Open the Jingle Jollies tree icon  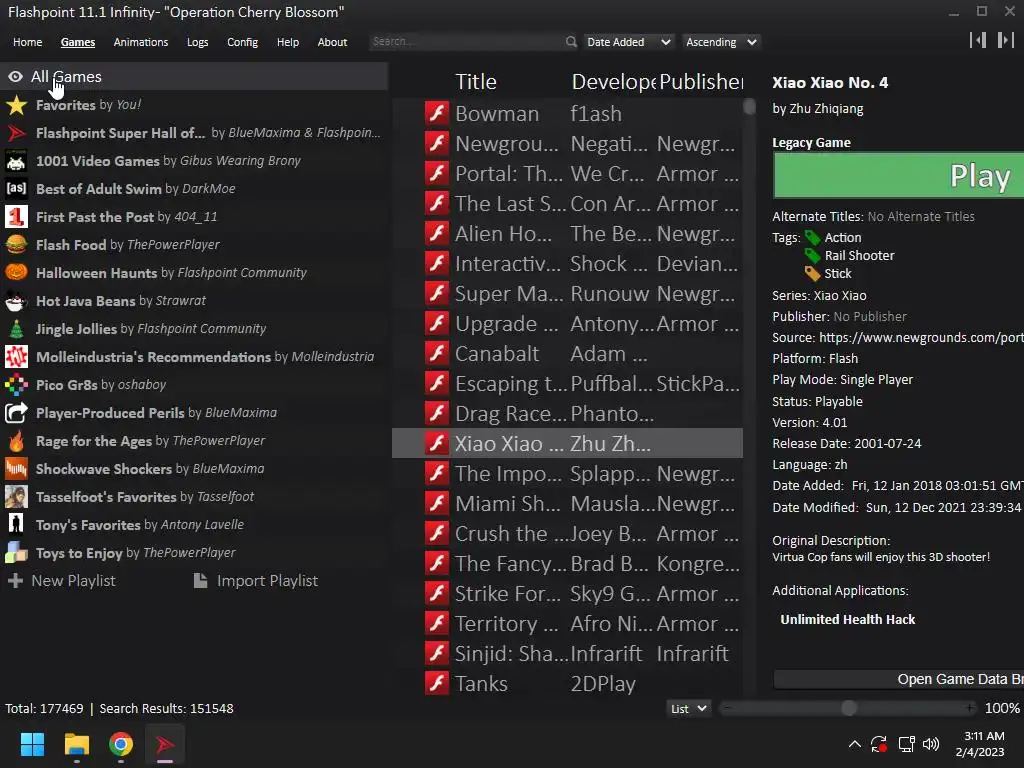tap(16, 328)
